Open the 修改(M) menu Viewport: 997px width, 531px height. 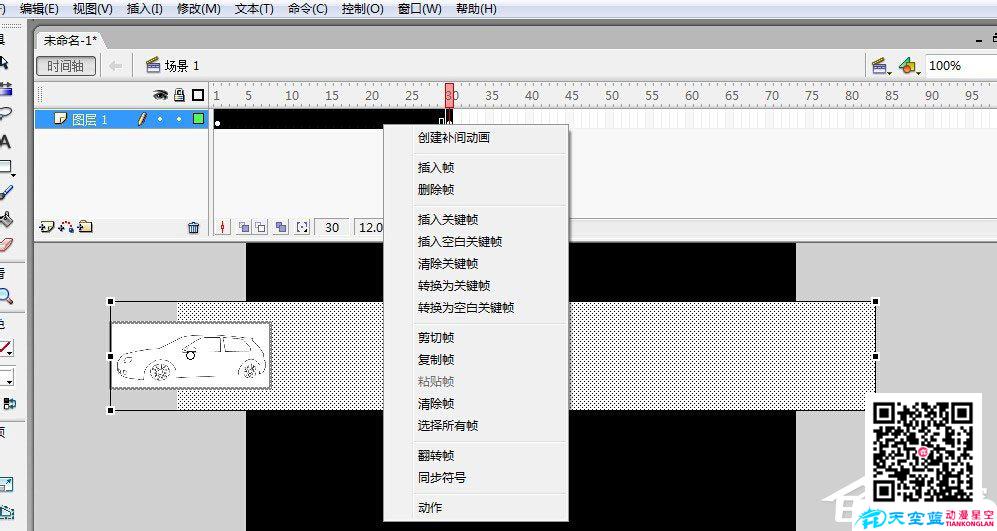pyautogui.click(x=199, y=9)
